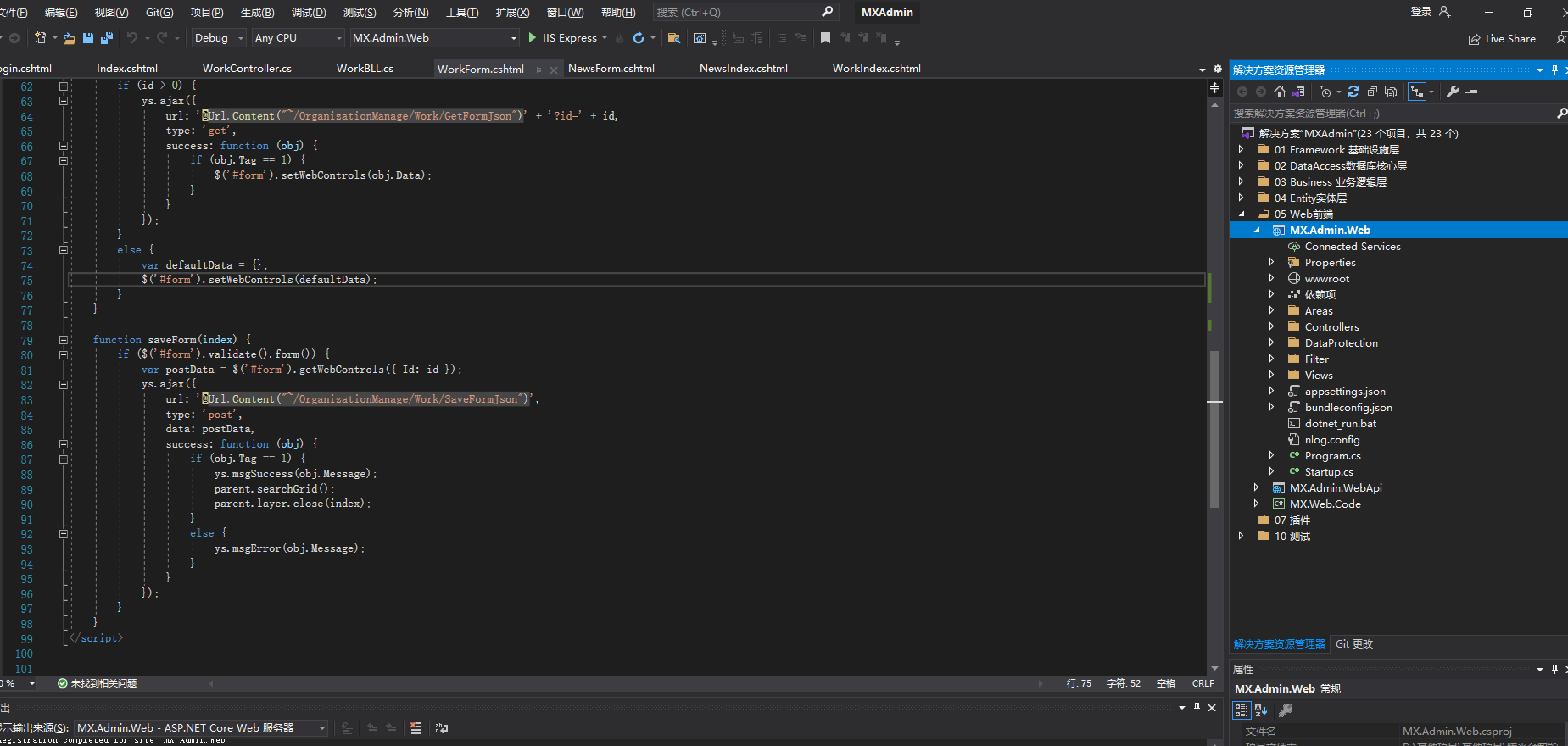Click the New Project toolbar icon
The image size is (1568, 746).
point(40,38)
